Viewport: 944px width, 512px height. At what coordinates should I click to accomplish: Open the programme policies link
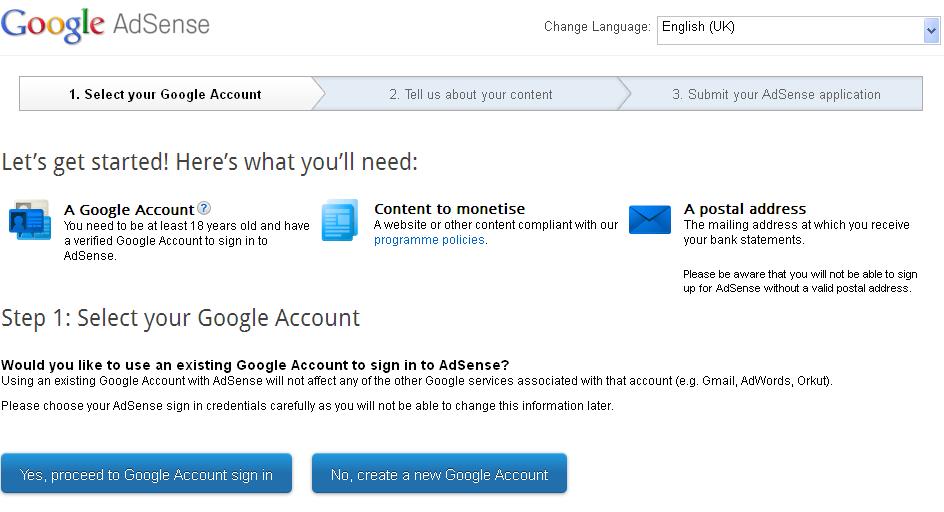click(429, 240)
